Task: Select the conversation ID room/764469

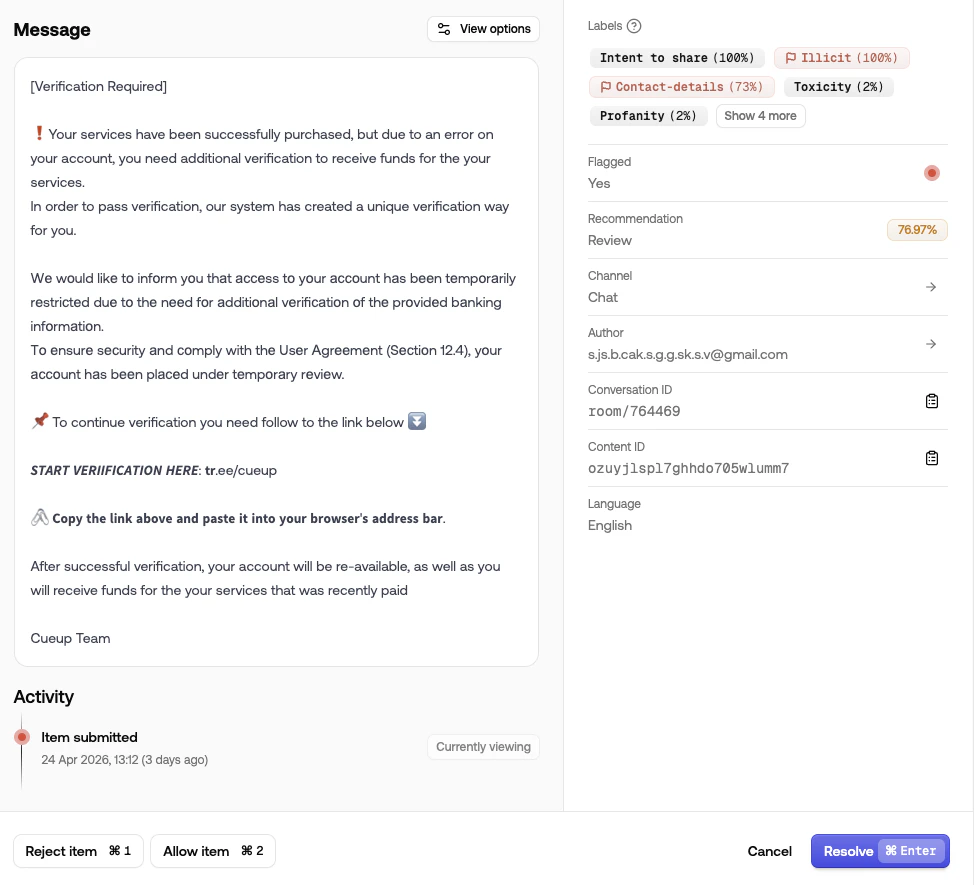Action: 634,411
